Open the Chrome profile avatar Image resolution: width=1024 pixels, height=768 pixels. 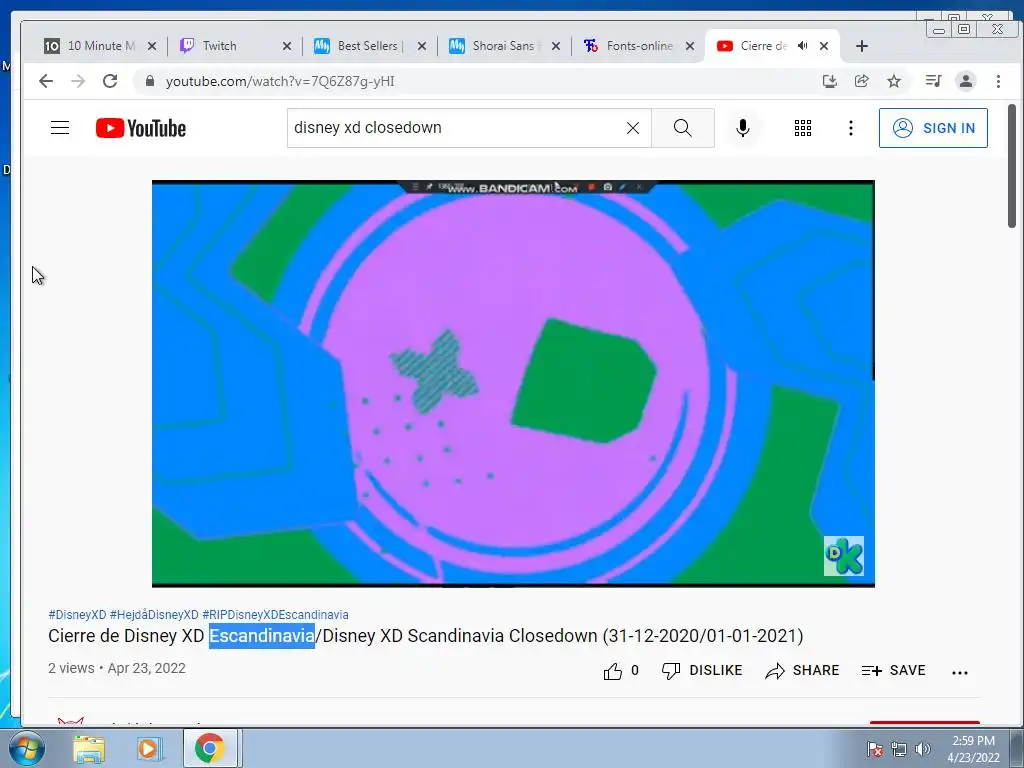pos(965,81)
